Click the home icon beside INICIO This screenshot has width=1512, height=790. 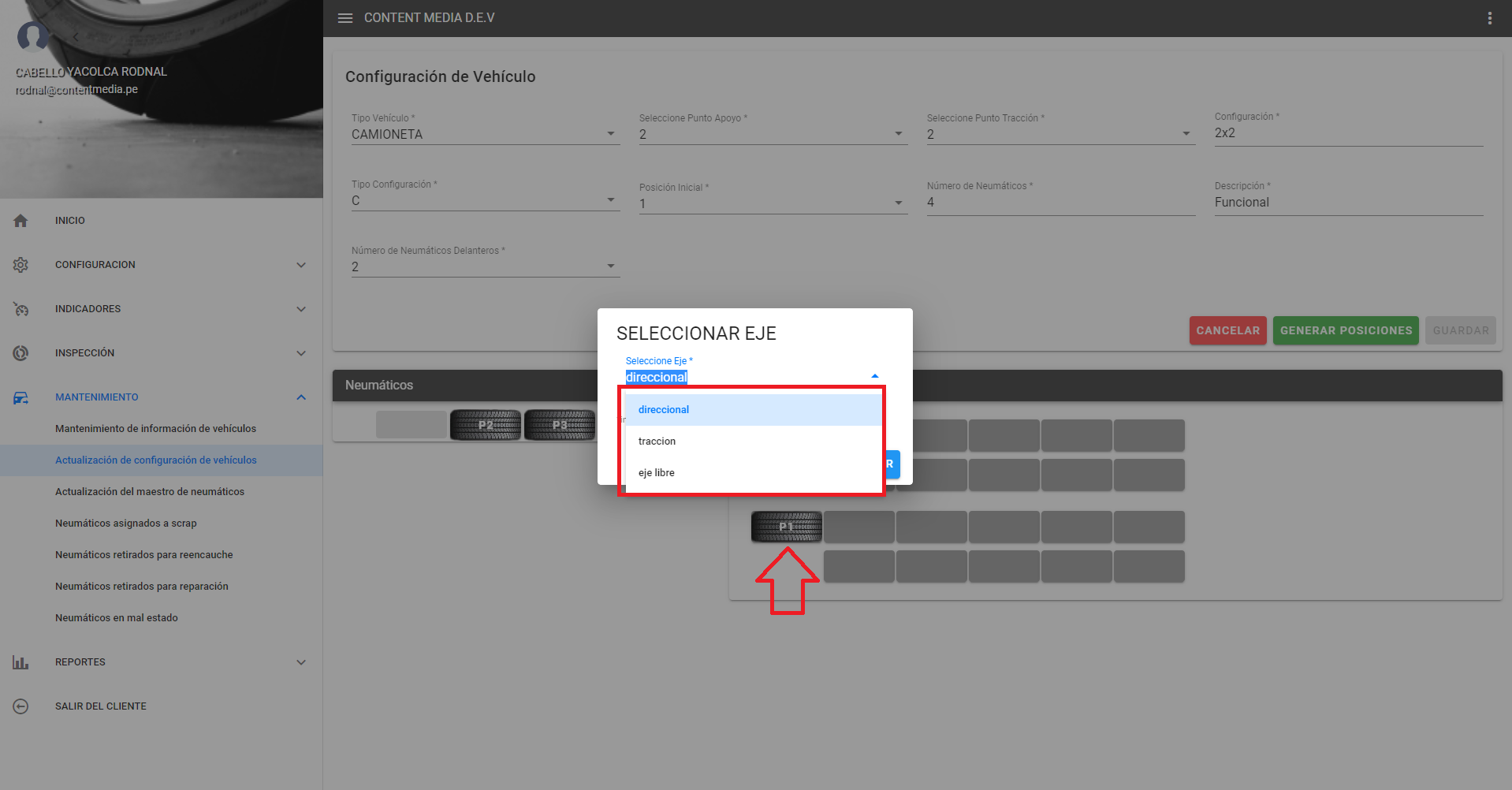[21, 221]
